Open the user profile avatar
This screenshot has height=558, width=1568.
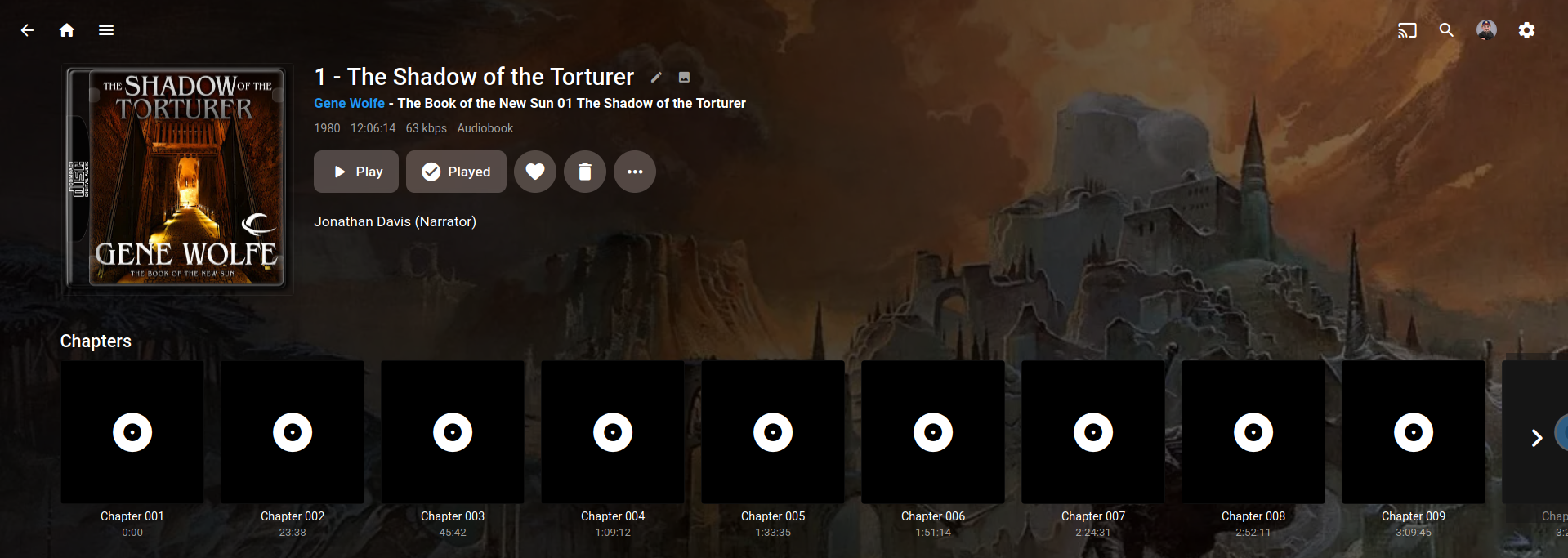pos(1486,30)
